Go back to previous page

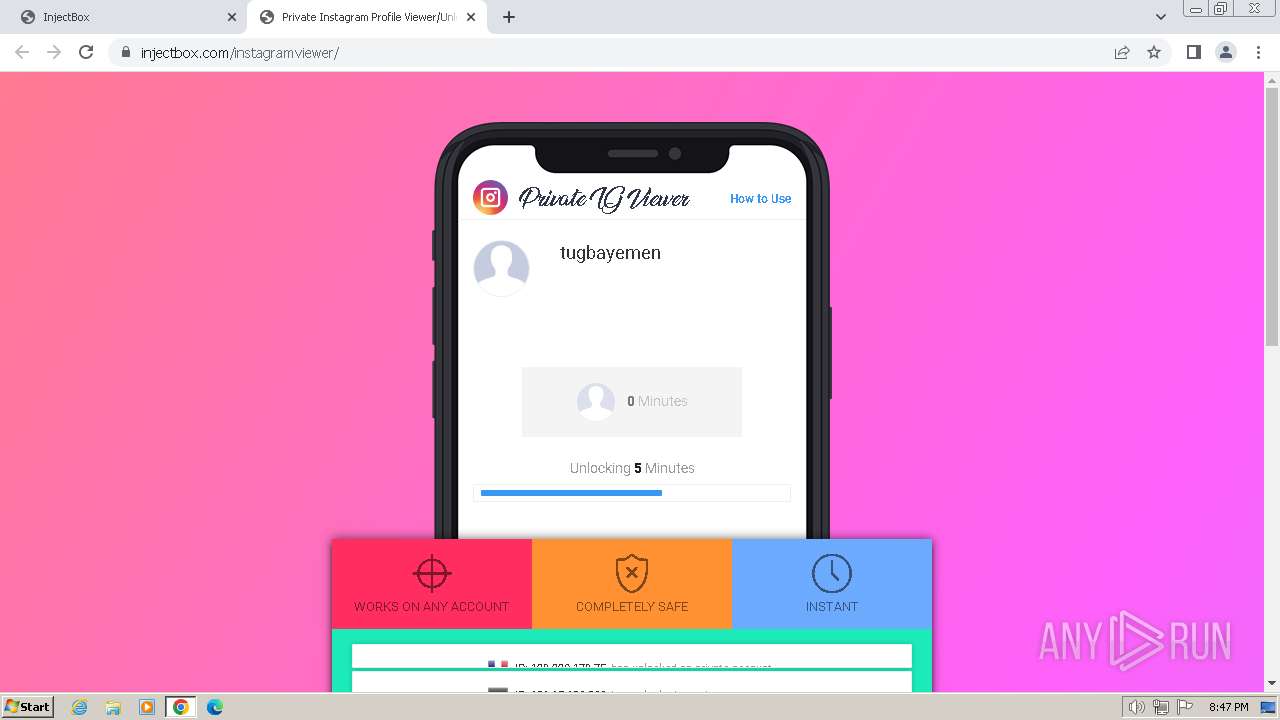coord(22,52)
